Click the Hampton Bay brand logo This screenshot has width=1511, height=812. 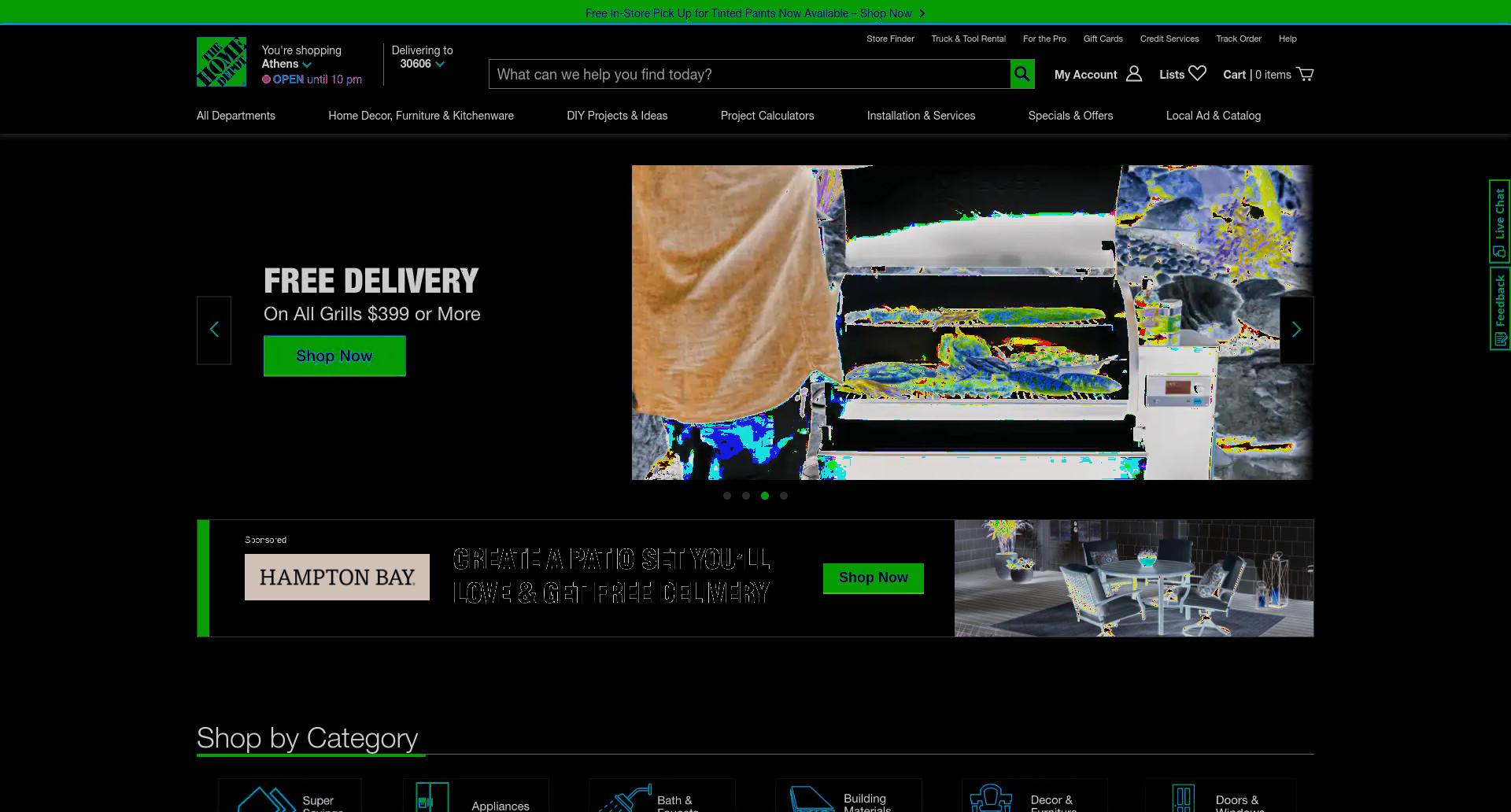[337, 577]
